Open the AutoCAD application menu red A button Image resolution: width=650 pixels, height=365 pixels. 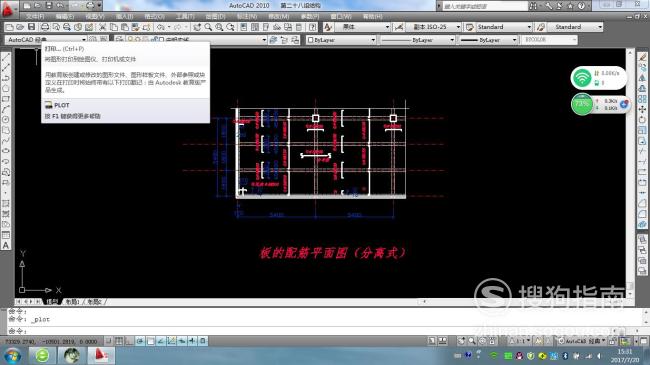8,9
